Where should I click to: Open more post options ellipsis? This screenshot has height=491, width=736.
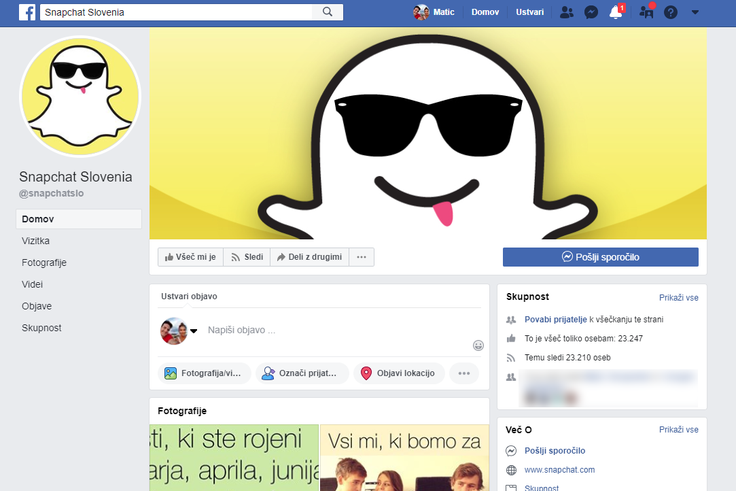pos(464,373)
